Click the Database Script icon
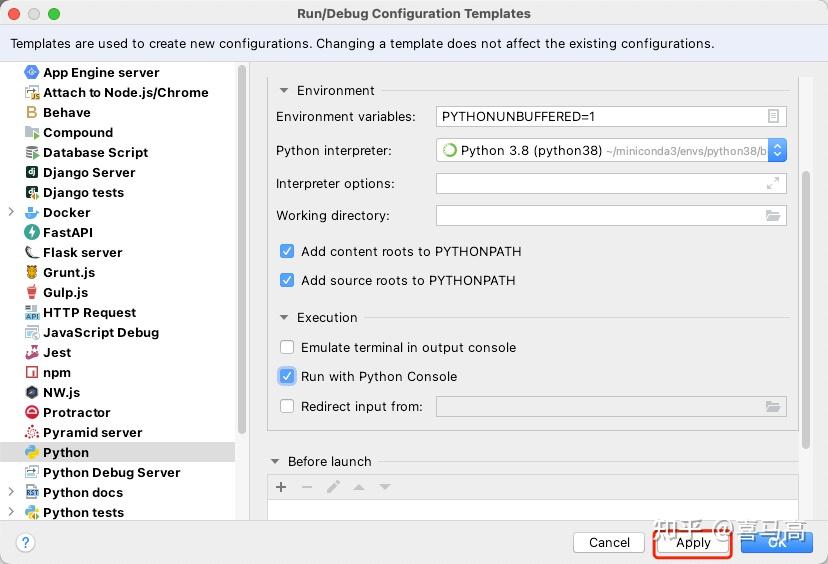The width and height of the screenshot is (828, 564). pyautogui.click(x=32, y=153)
